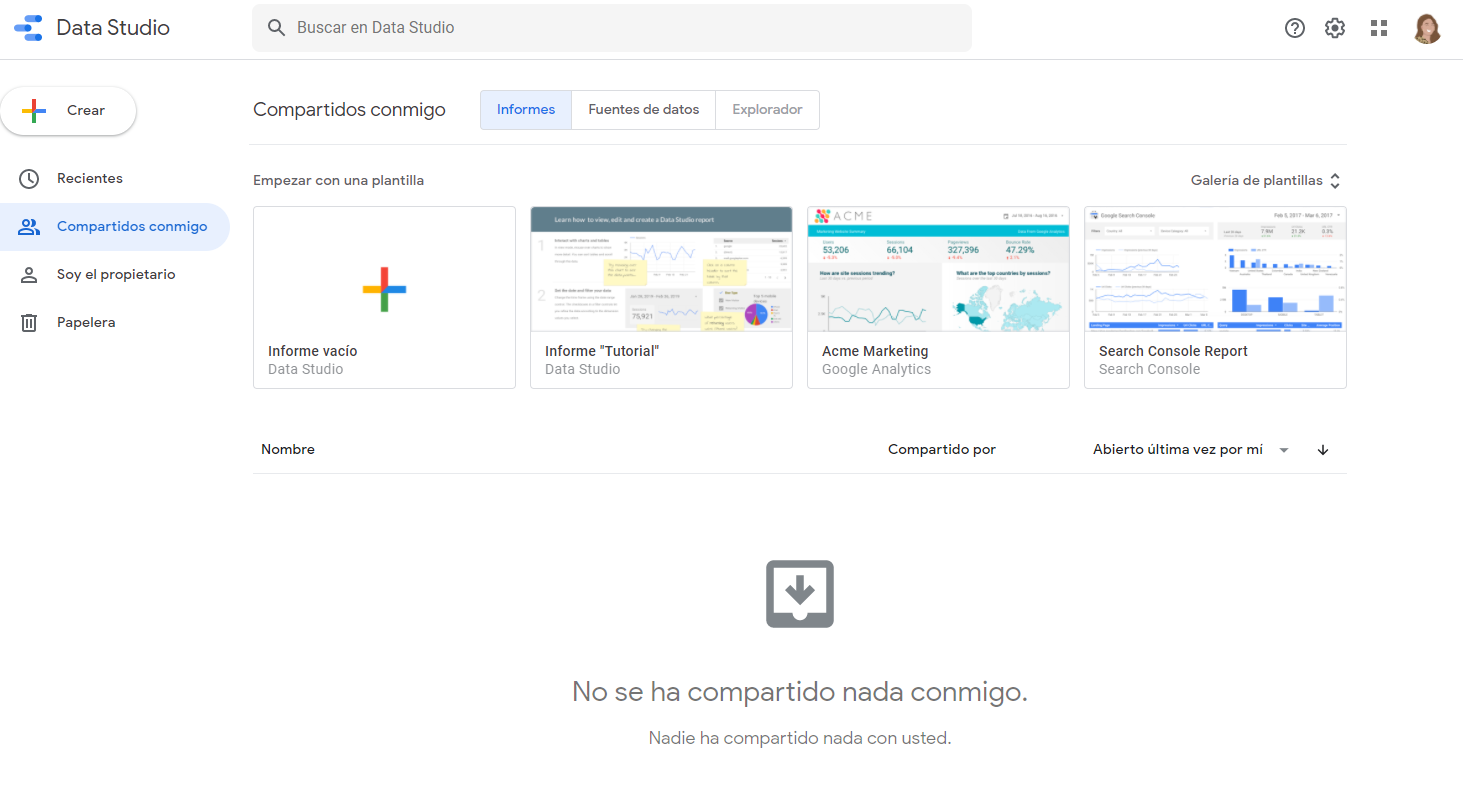Click the Data Studio logo icon
The image size is (1463, 803).
(x=28, y=28)
